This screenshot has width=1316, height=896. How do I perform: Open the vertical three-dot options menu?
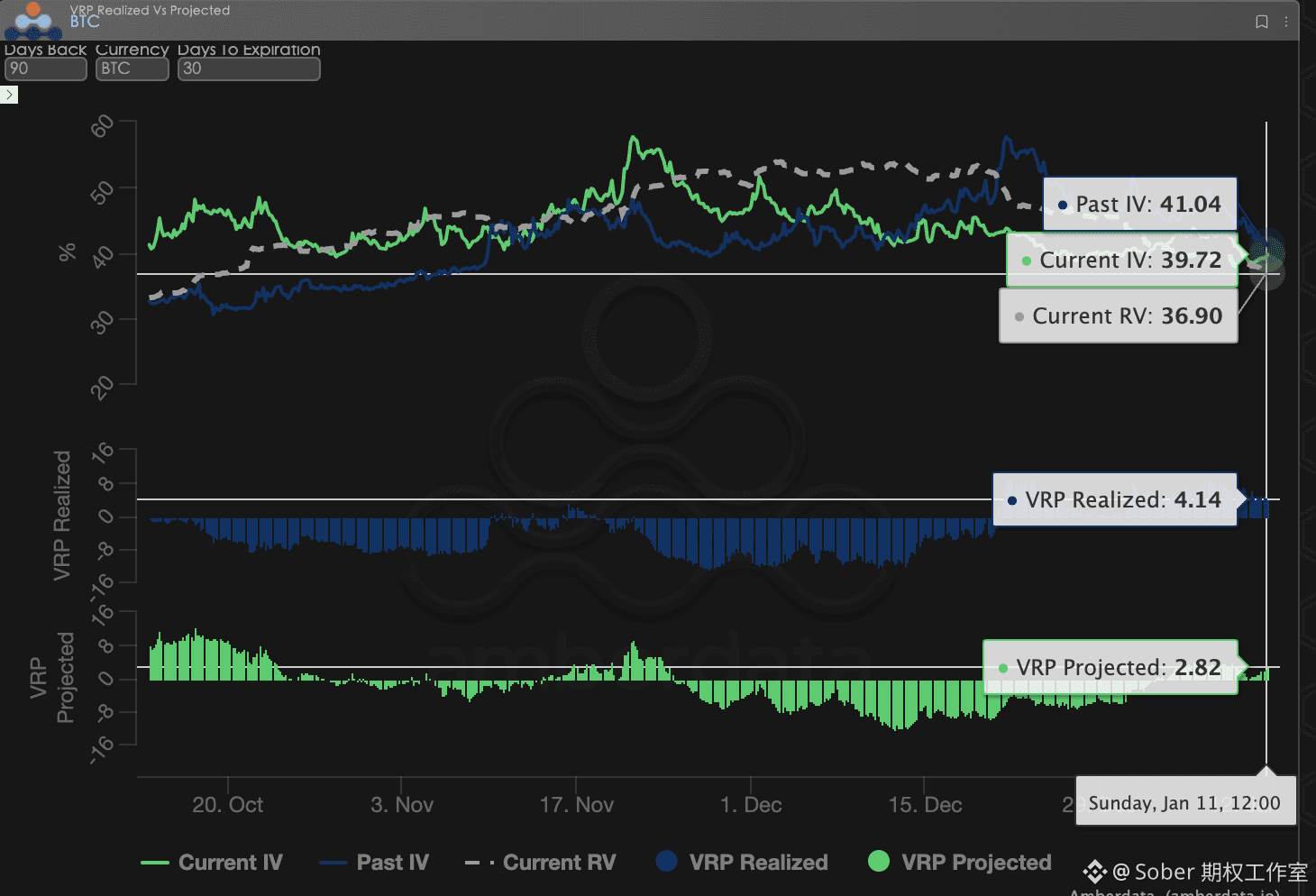pos(1286,22)
